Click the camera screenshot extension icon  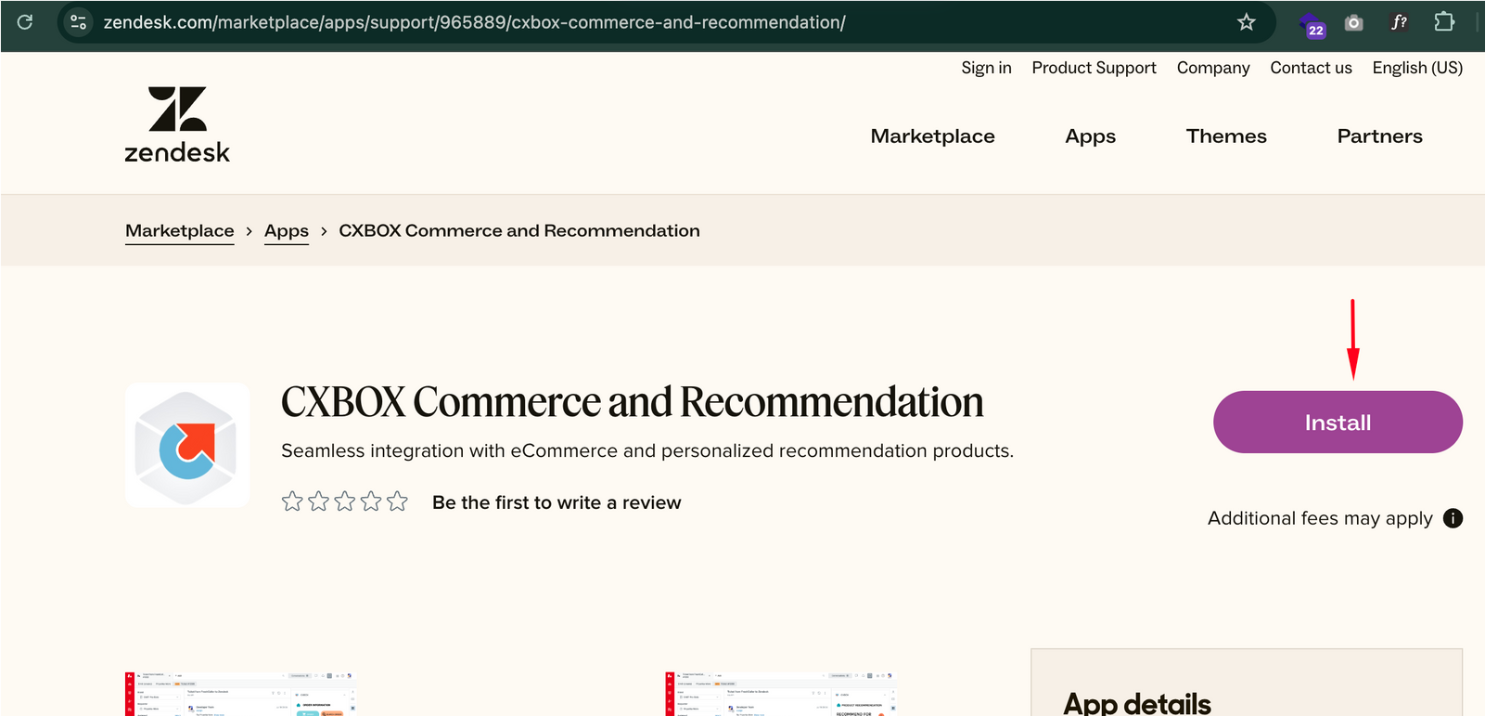1354,22
